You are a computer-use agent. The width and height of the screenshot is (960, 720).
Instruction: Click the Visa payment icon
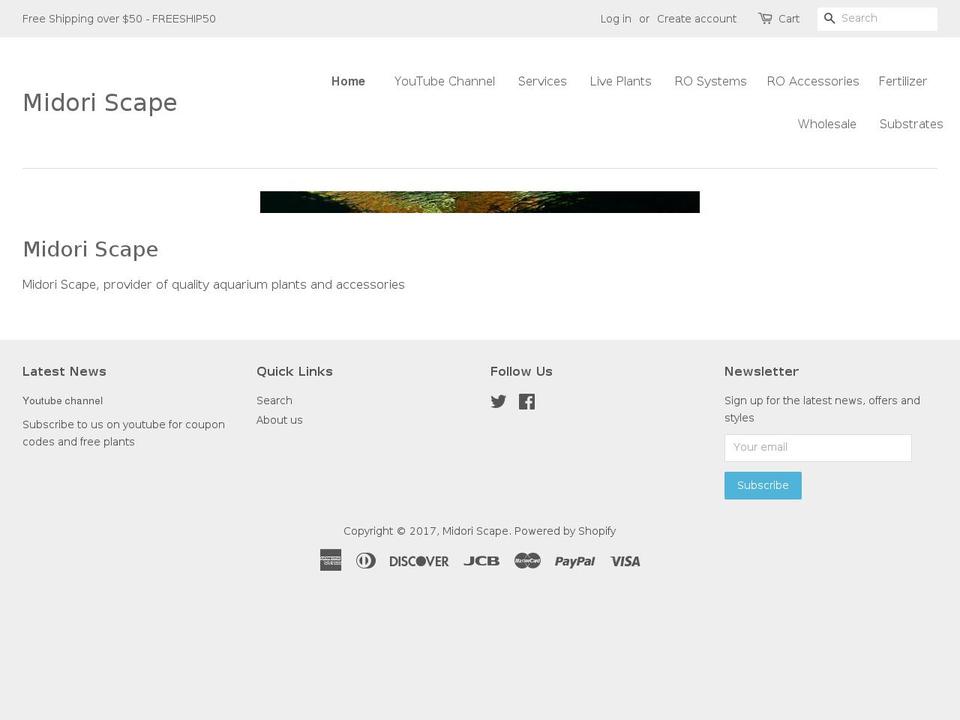[625, 561]
